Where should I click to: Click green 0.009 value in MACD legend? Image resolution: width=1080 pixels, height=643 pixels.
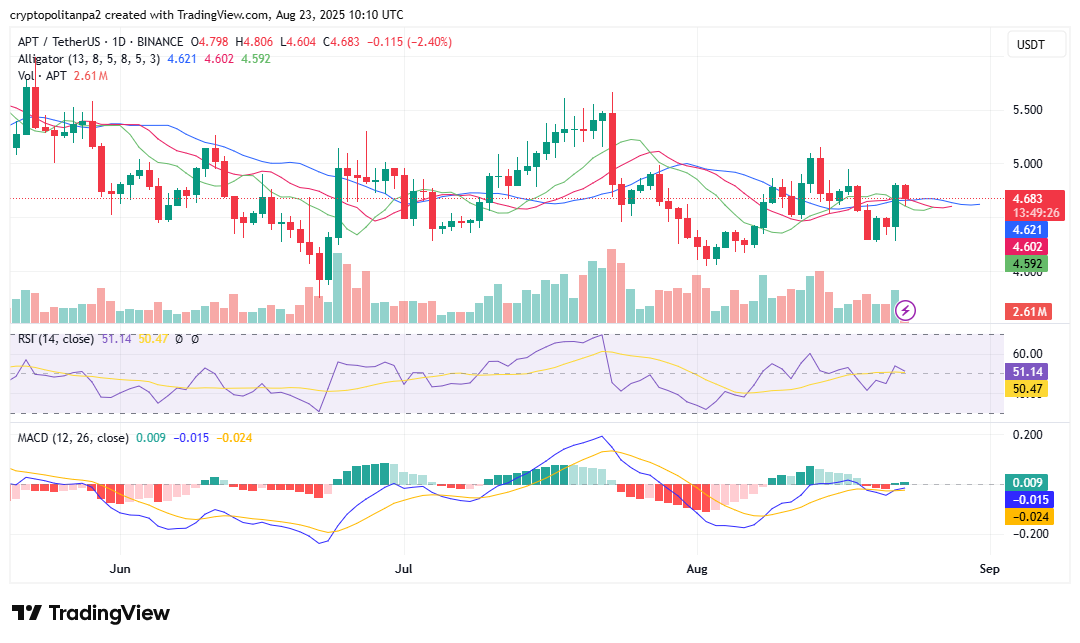(151, 438)
